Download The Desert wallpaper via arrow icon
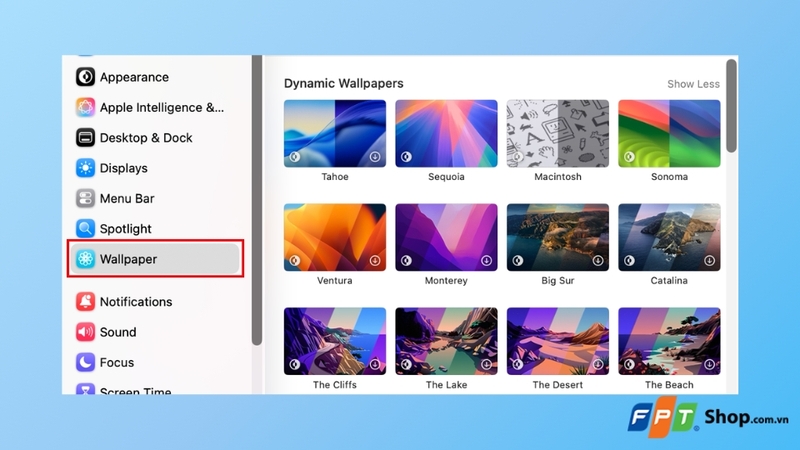 (598, 364)
